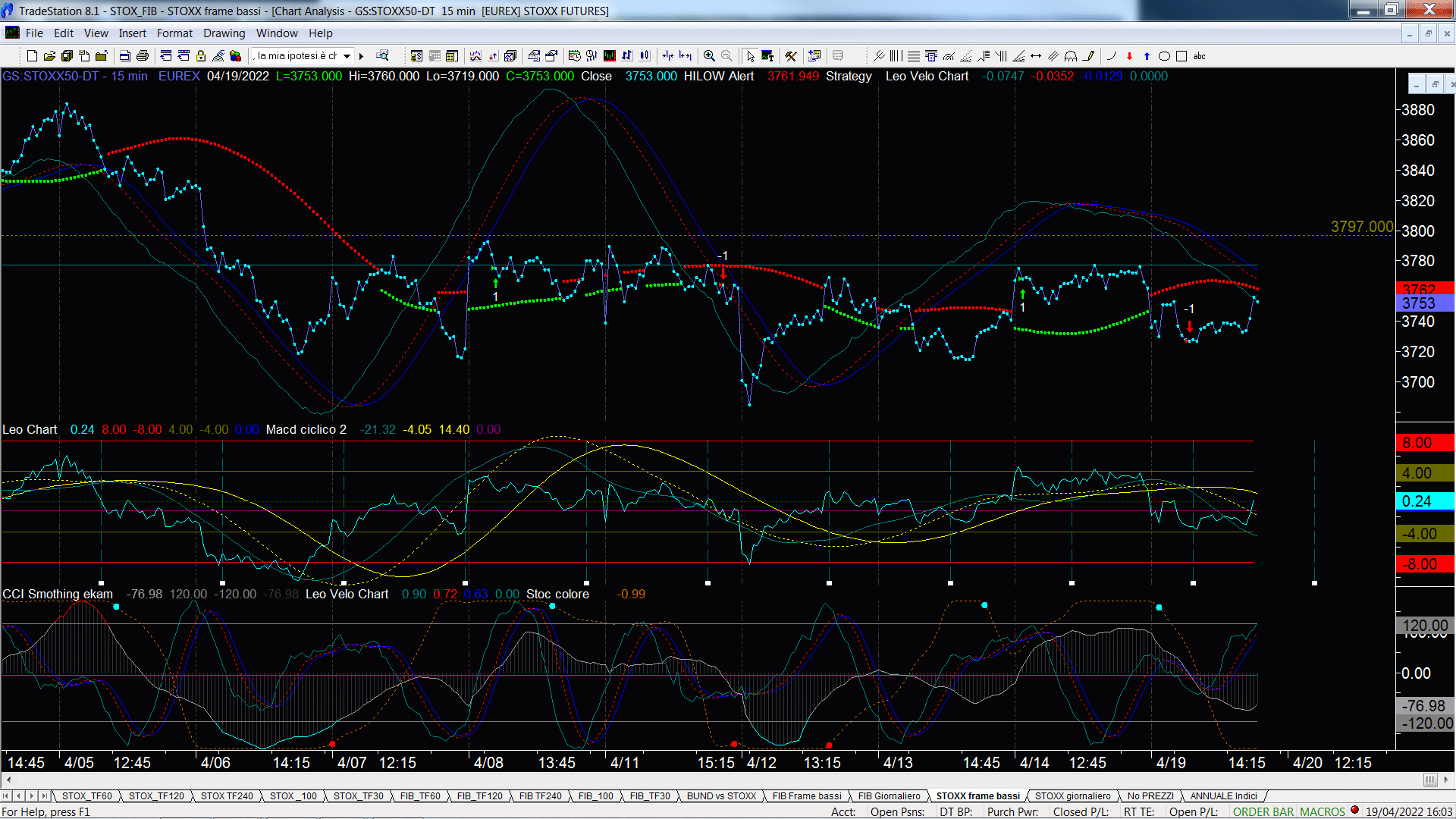
Task: Click the Stoc colore indicator label
Action: click(x=557, y=594)
